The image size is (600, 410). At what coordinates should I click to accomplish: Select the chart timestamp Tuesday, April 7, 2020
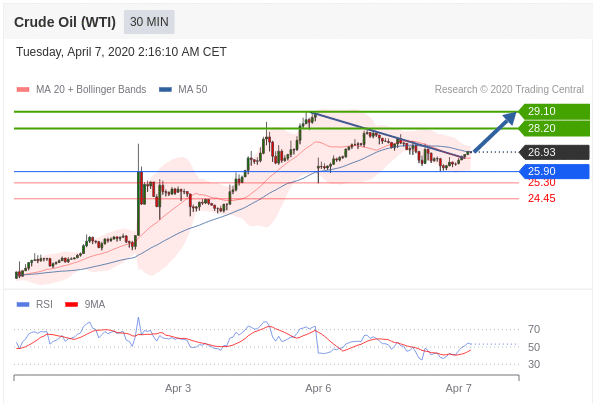coord(121,52)
